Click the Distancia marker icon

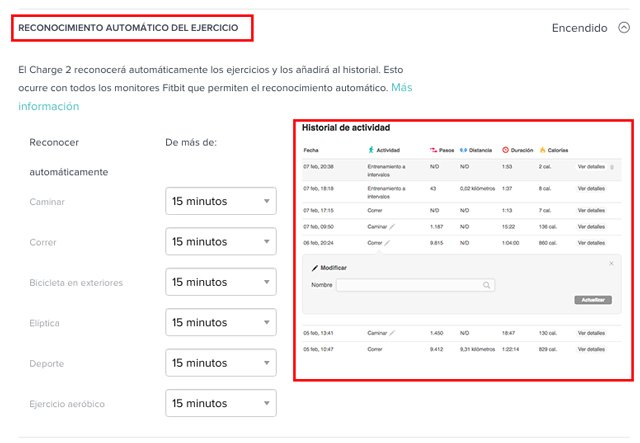tap(463, 150)
